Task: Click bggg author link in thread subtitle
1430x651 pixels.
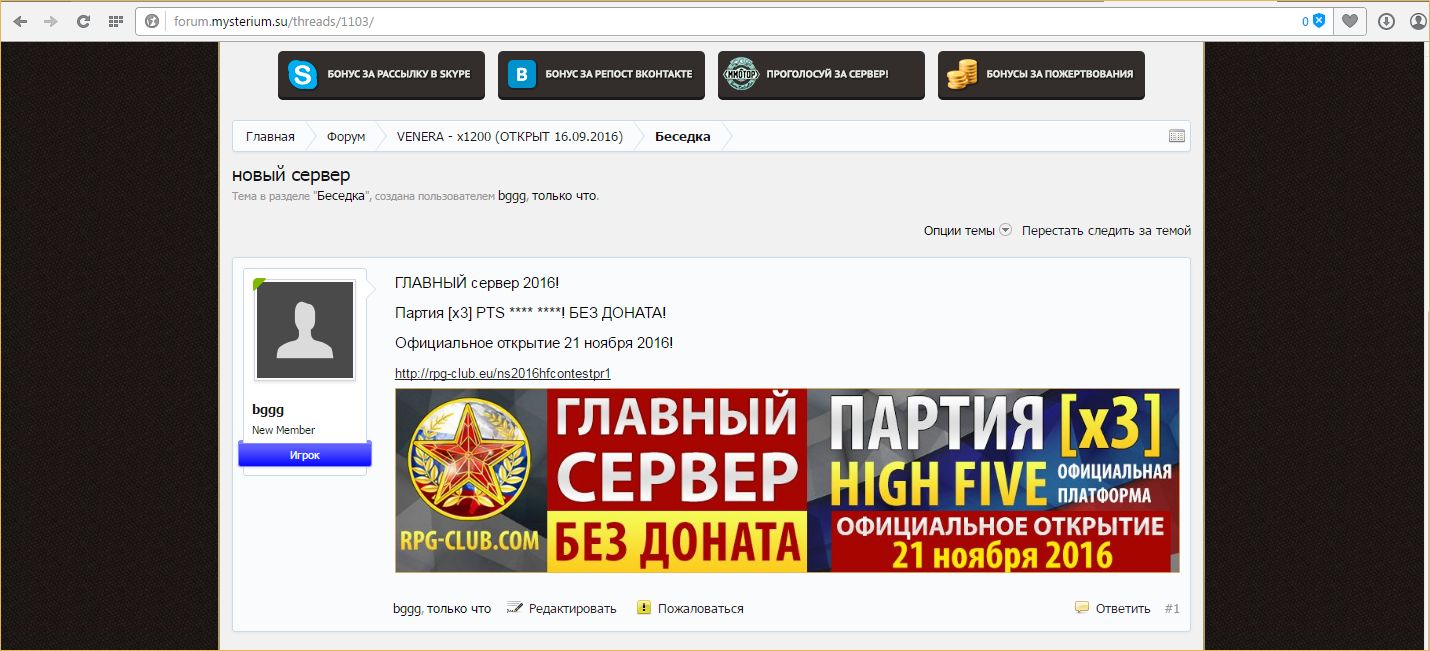Action: tap(511, 196)
